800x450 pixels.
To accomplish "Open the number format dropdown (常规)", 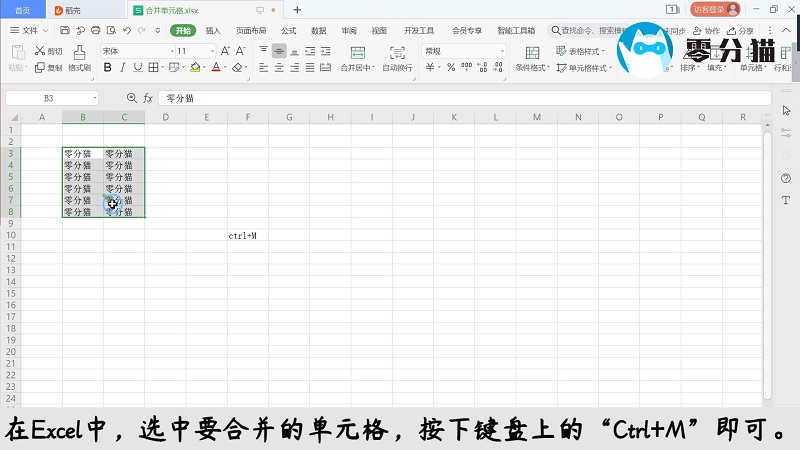I will [463, 51].
